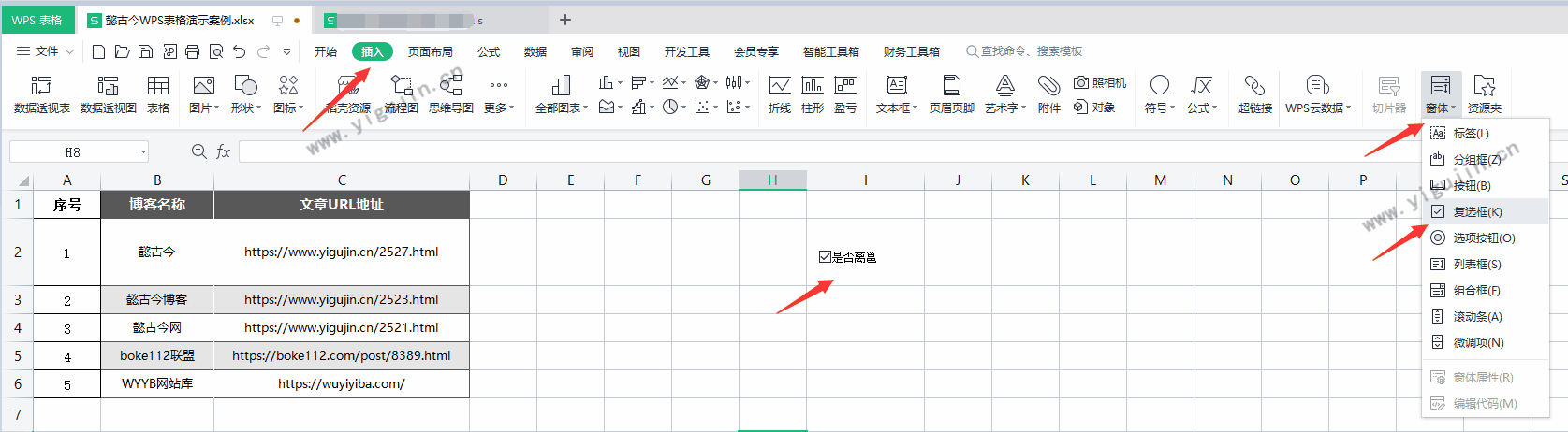Open the 流程图 flowchart tool

(402, 94)
